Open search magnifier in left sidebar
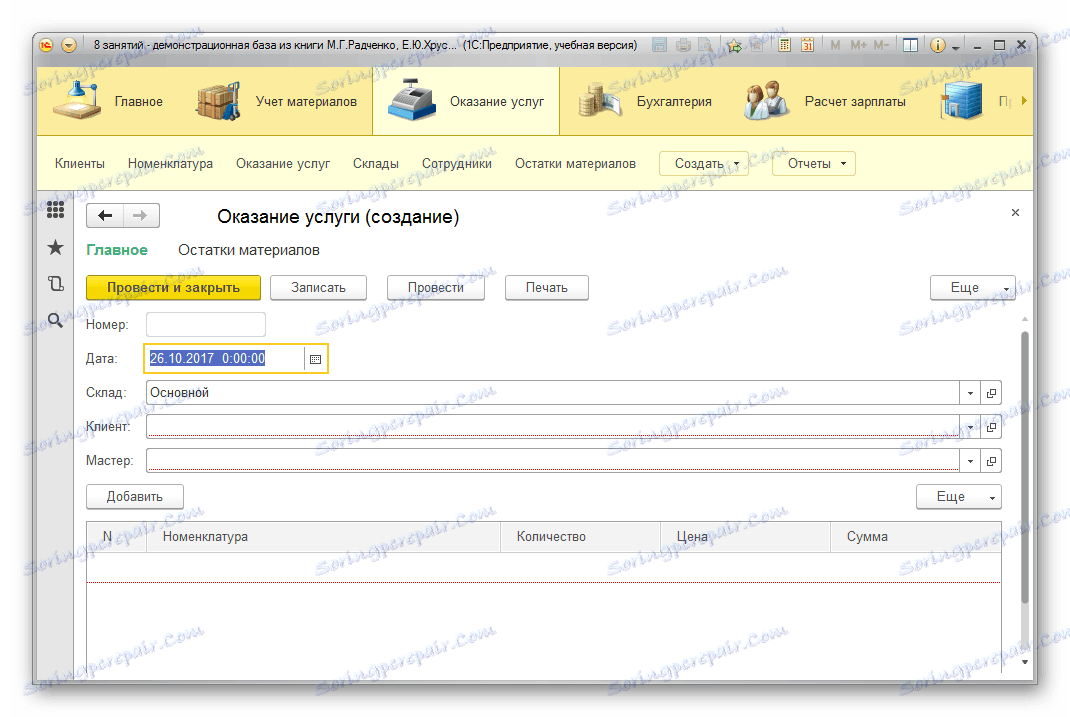The height and width of the screenshot is (717, 1070). [55, 320]
